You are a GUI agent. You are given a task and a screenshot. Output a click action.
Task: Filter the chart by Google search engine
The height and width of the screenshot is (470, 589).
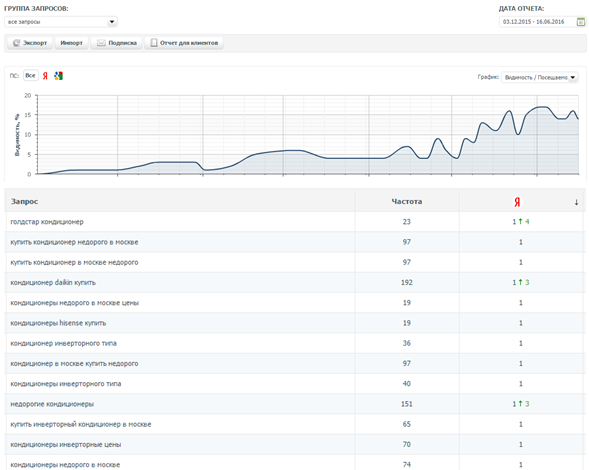click(58, 76)
